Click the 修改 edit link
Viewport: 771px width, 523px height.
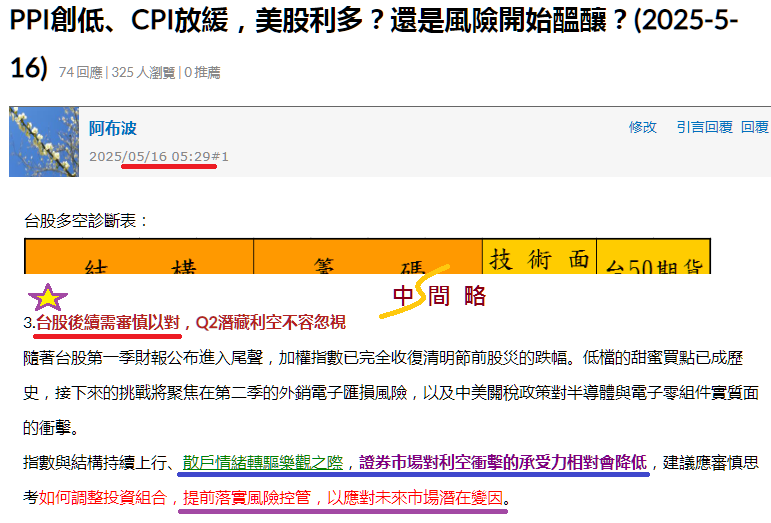click(x=642, y=127)
